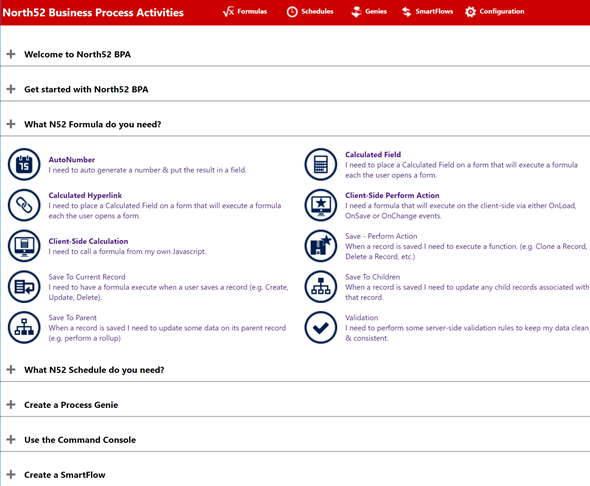
Task: Click the Client-Side Calculation monitor icon
Action: pyautogui.click(x=24, y=246)
